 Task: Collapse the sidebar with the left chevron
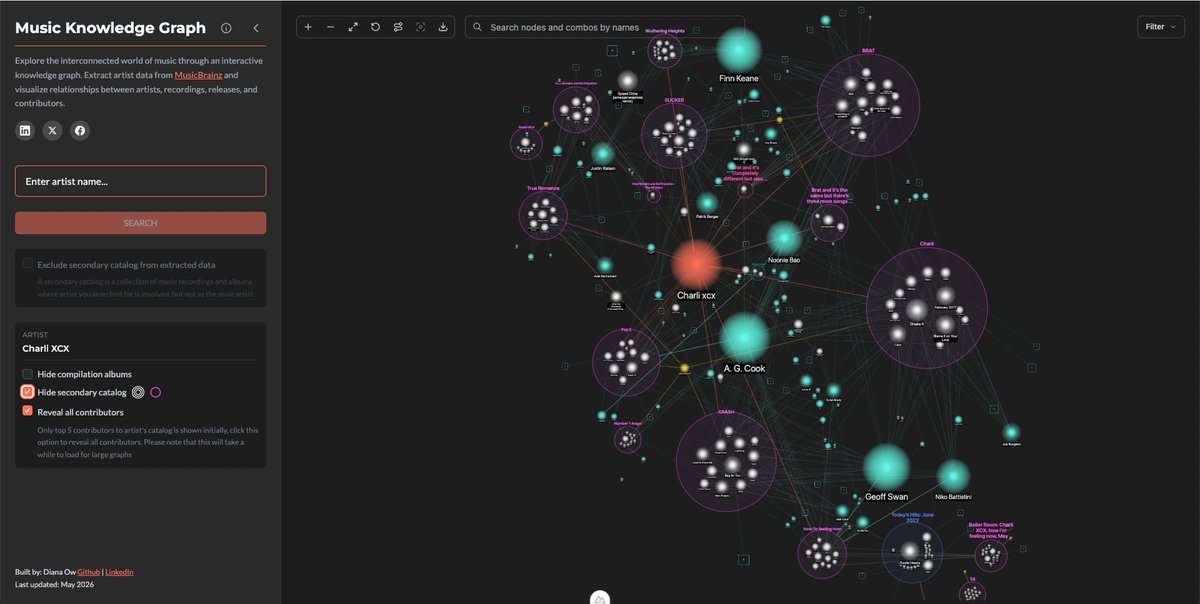tap(256, 28)
